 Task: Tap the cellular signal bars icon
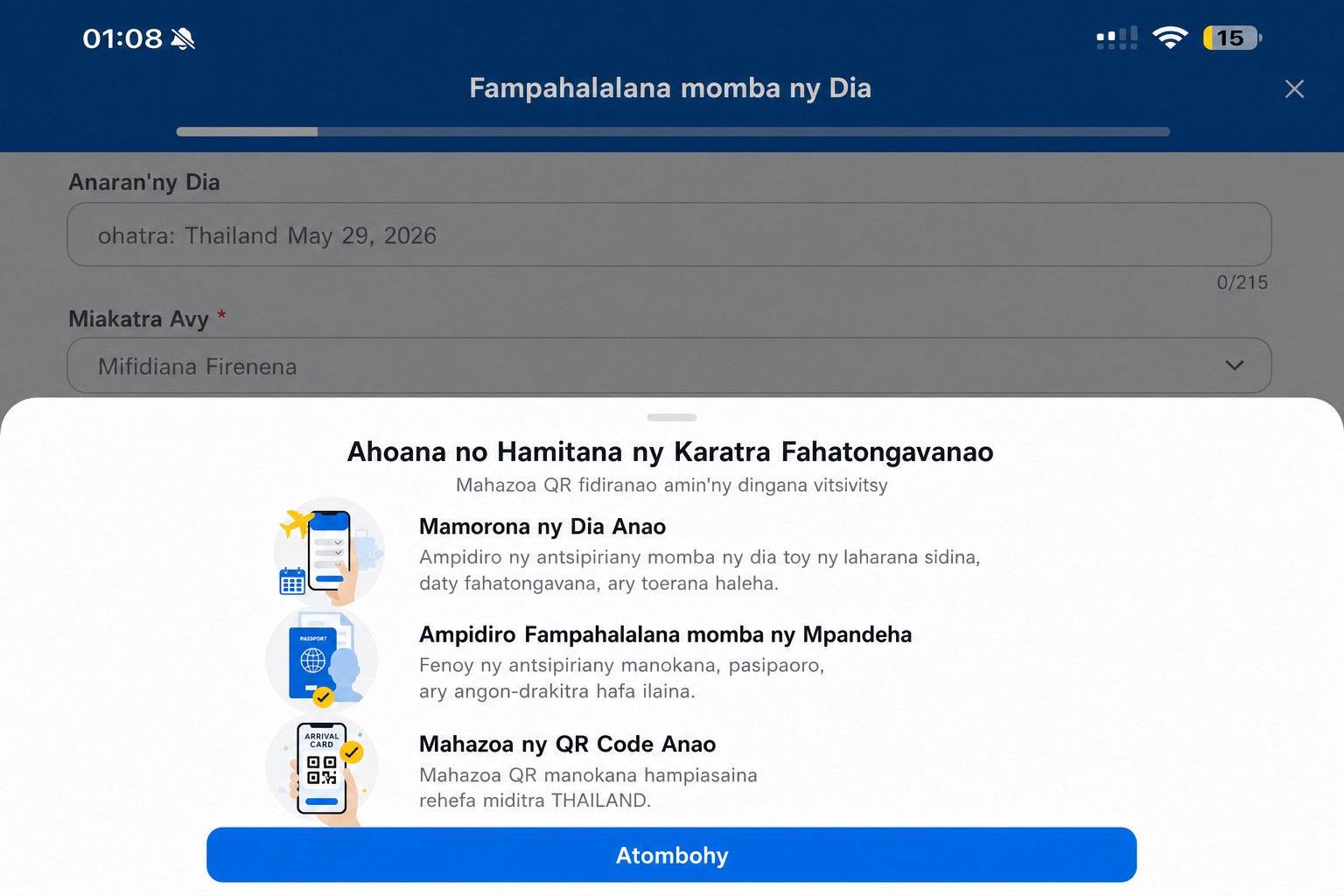tap(1117, 38)
